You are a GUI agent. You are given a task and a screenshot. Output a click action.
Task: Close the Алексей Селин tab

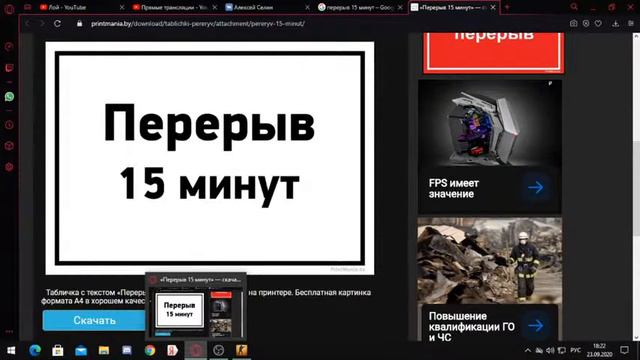(x=308, y=7)
